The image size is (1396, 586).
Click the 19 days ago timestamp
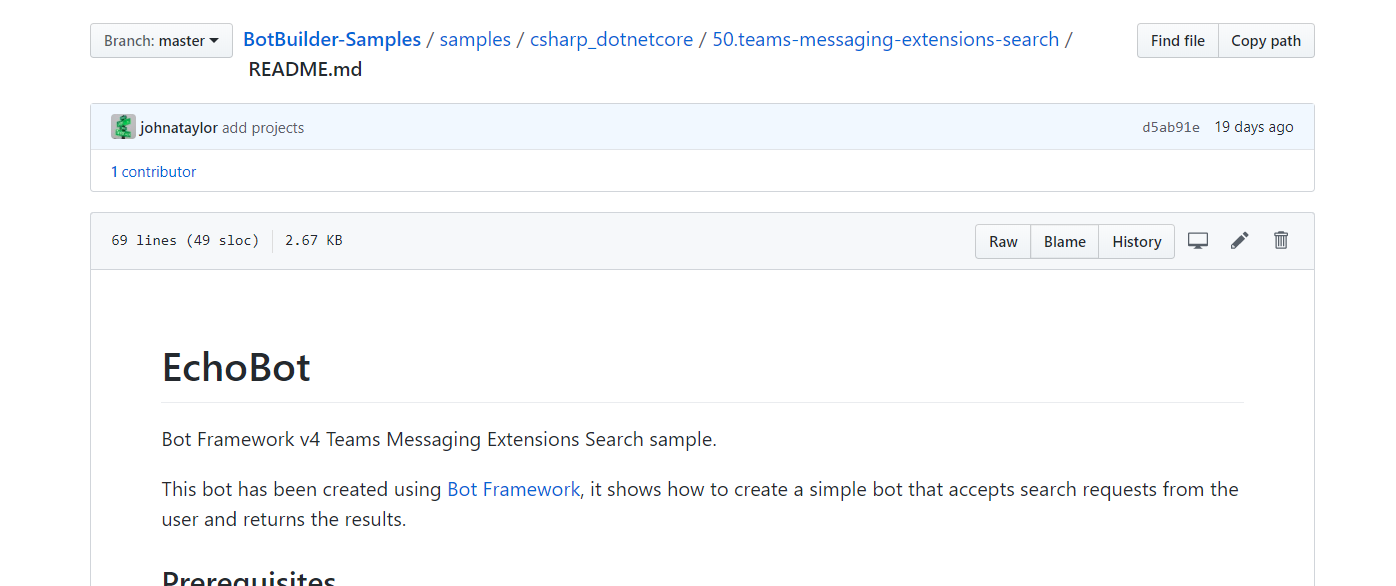click(1253, 126)
